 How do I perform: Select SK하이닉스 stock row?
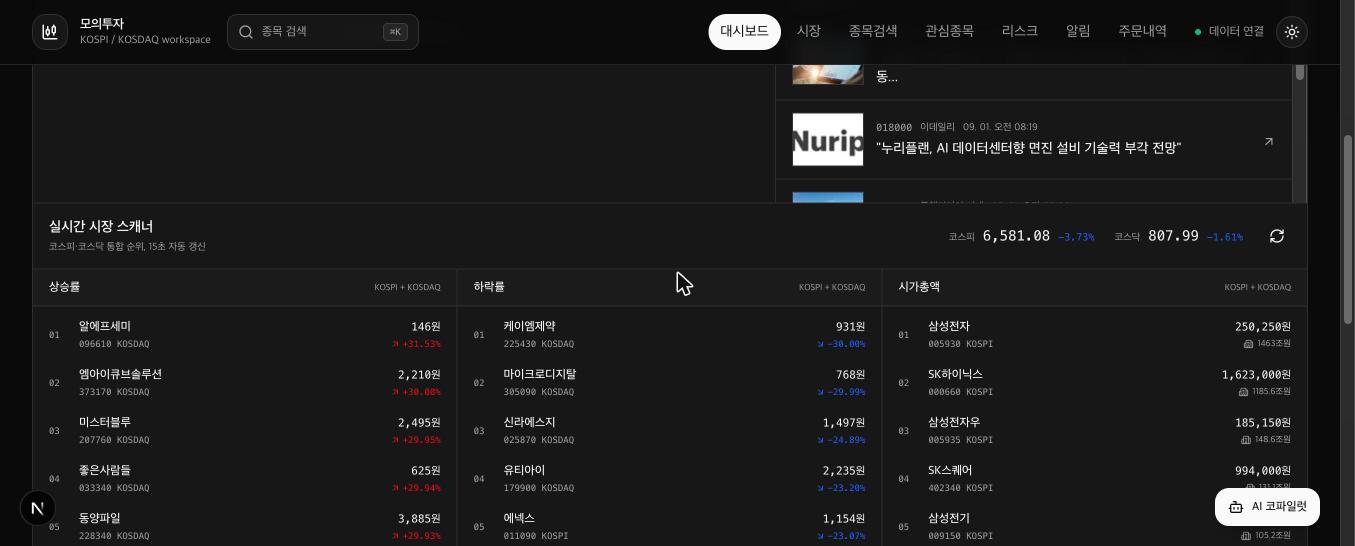(x=1095, y=382)
